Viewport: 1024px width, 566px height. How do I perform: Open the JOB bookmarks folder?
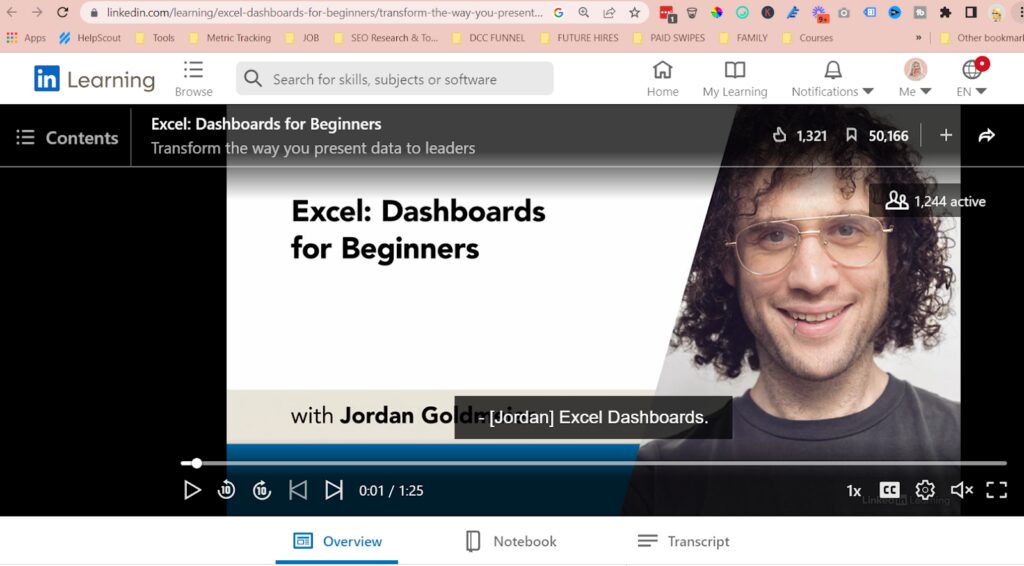(x=302, y=38)
